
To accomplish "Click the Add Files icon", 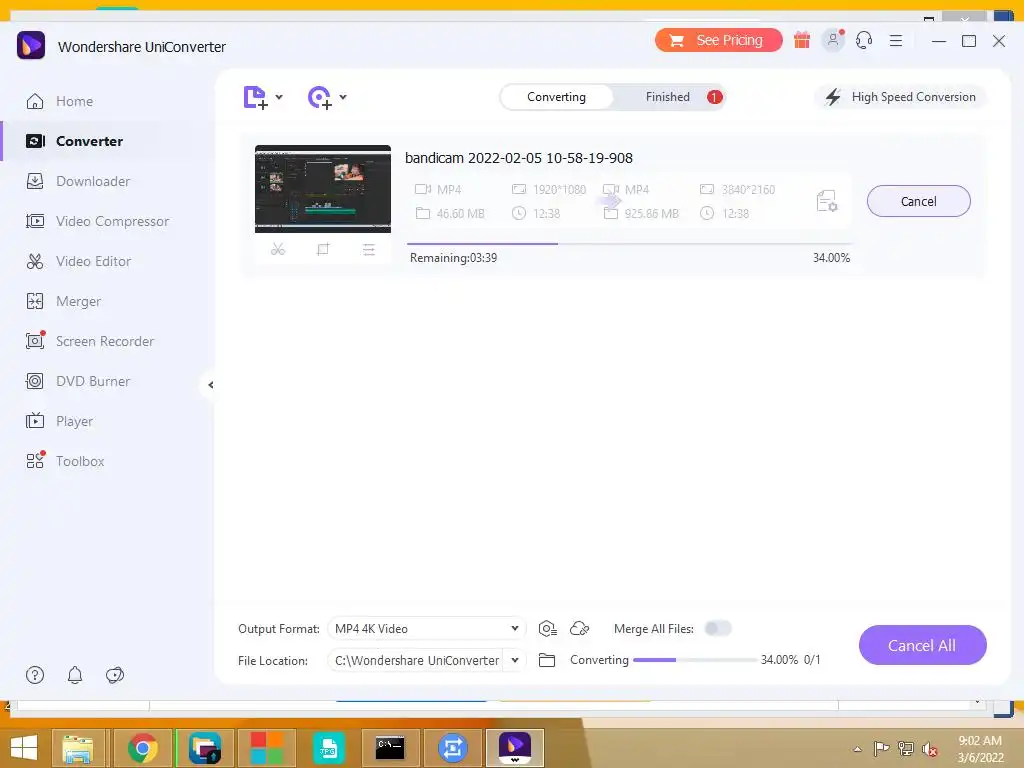I will pos(255,97).
